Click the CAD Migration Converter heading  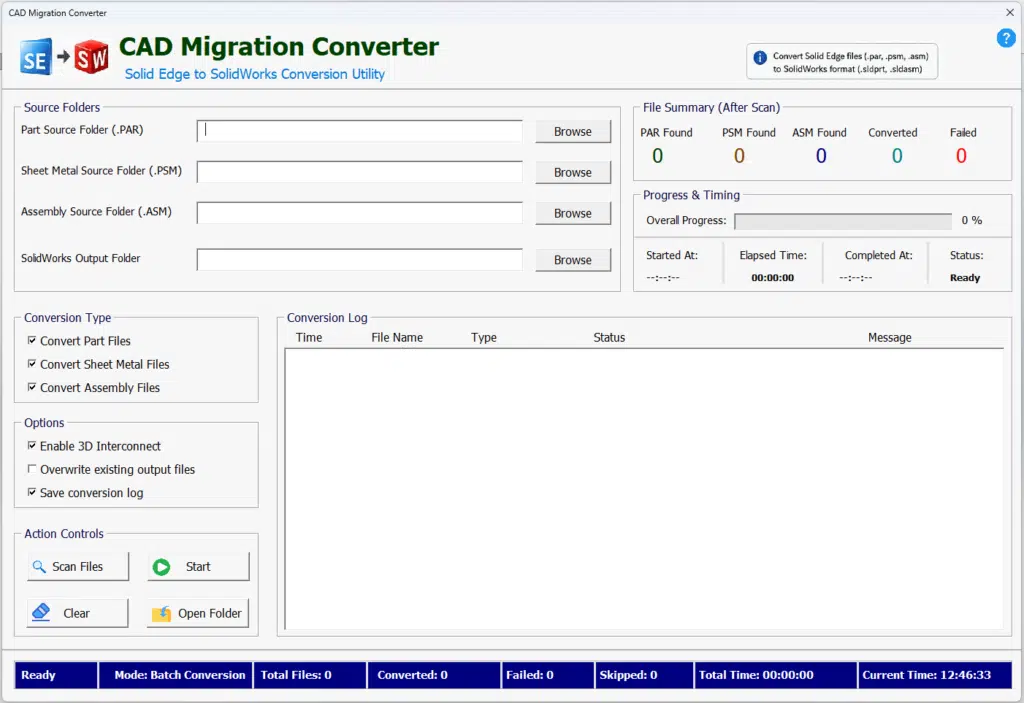tap(279, 46)
